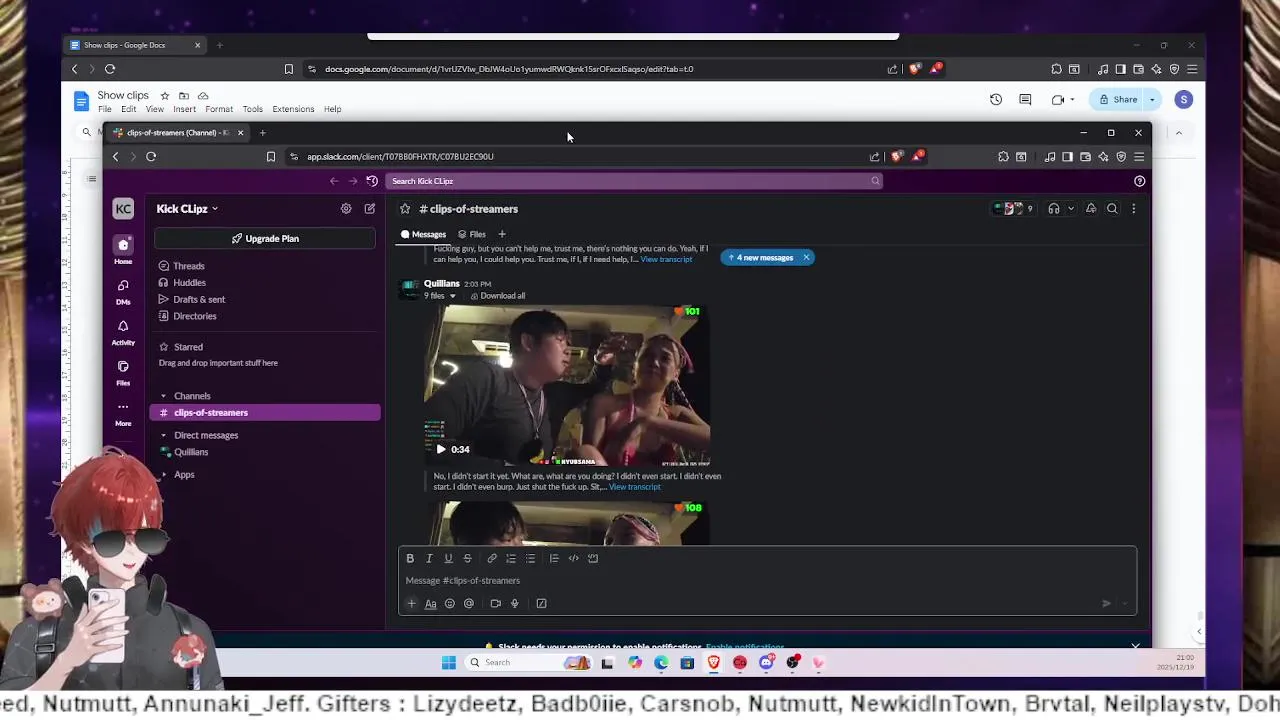The height and width of the screenshot is (720, 1280).
Task: Toggle ordered list in message composer
Action: pyautogui.click(x=511, y=558)
